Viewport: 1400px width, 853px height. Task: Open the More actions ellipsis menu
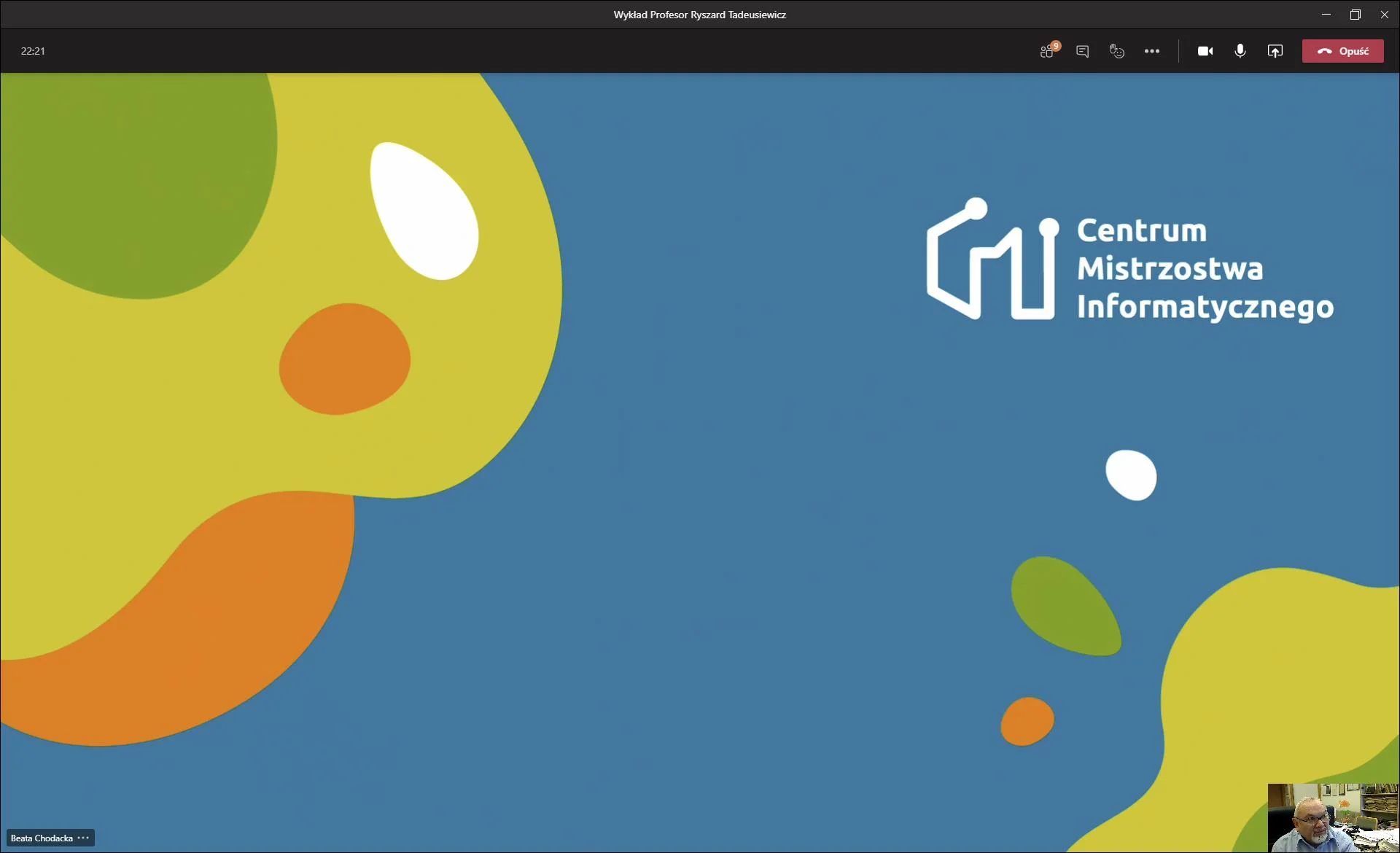pos(1152,51)
